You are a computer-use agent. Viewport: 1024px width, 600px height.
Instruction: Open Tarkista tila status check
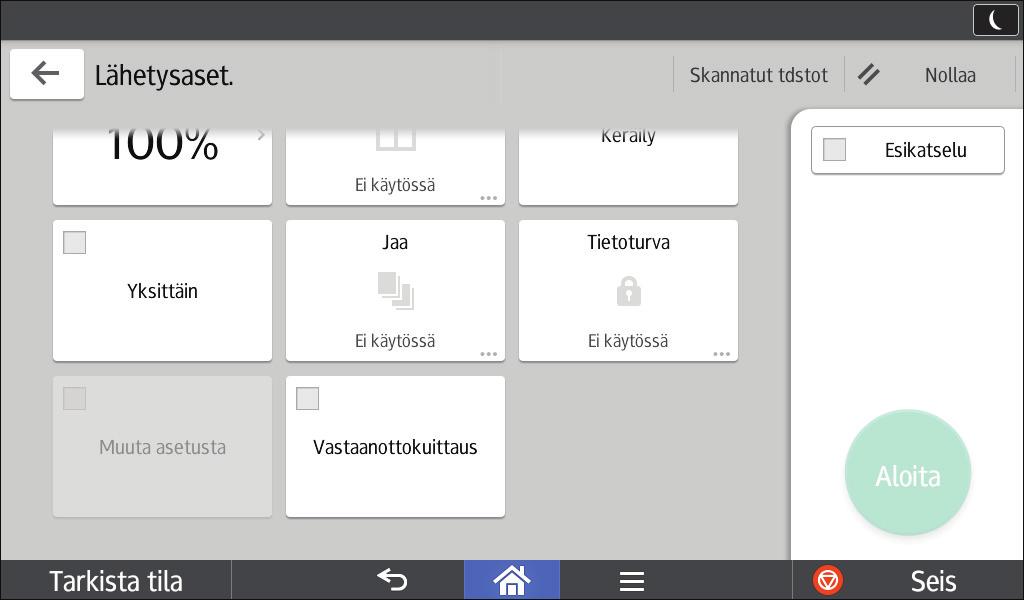(x=116, y=580)
